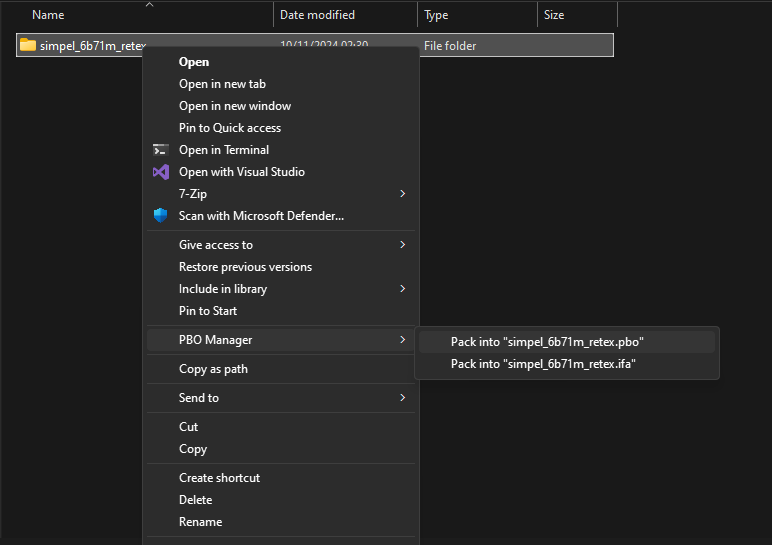Sort by the Name column header
Viewport: 772px width, 545px height.
[x=48, y=15]
